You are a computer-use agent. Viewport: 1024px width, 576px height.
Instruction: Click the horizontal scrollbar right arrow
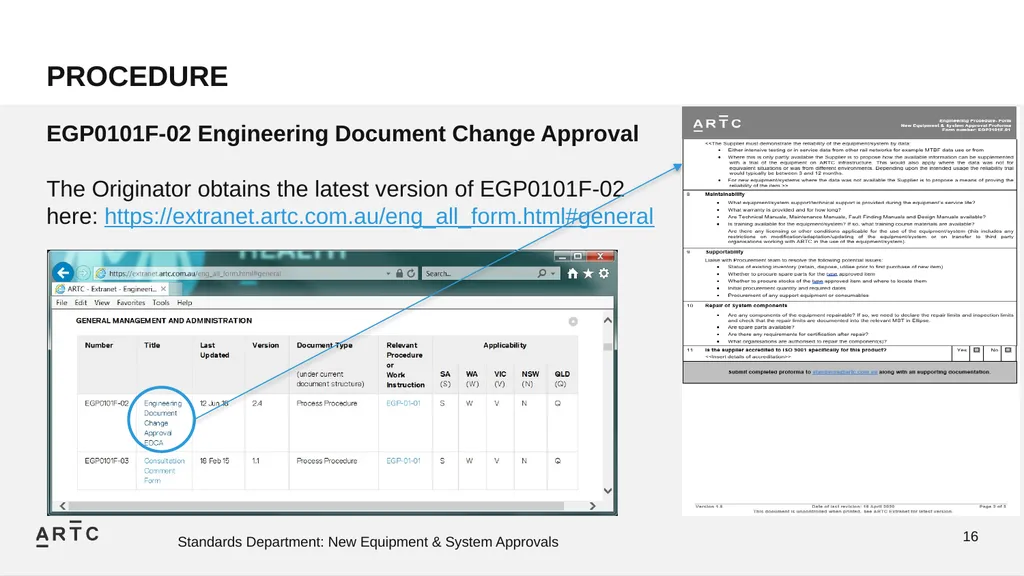point(592,506)
